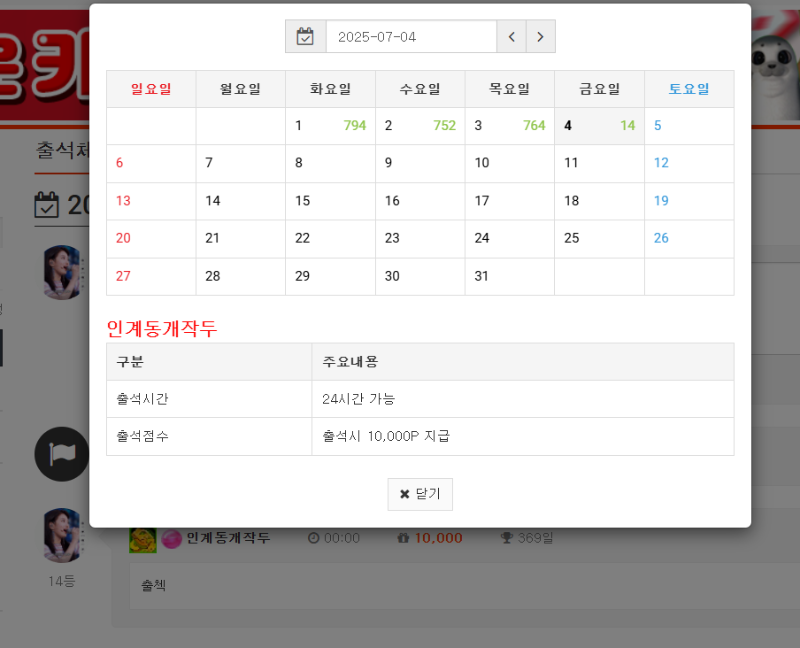Viewport: 800px width, 648px height.
Task: Open Saturday July 26 in calendar
Action: click(689, 239)
